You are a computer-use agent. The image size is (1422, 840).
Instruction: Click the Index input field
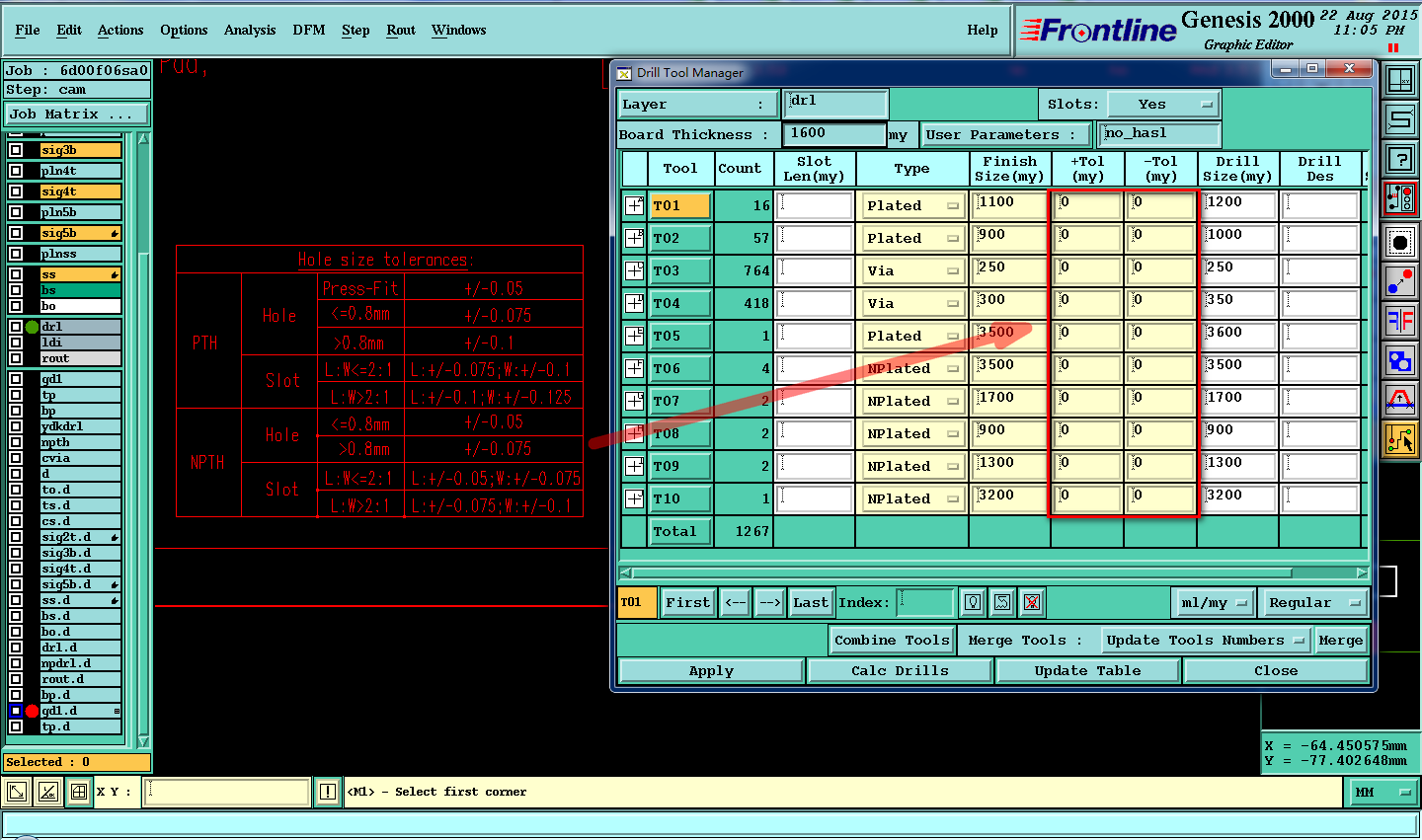[925, 602]
